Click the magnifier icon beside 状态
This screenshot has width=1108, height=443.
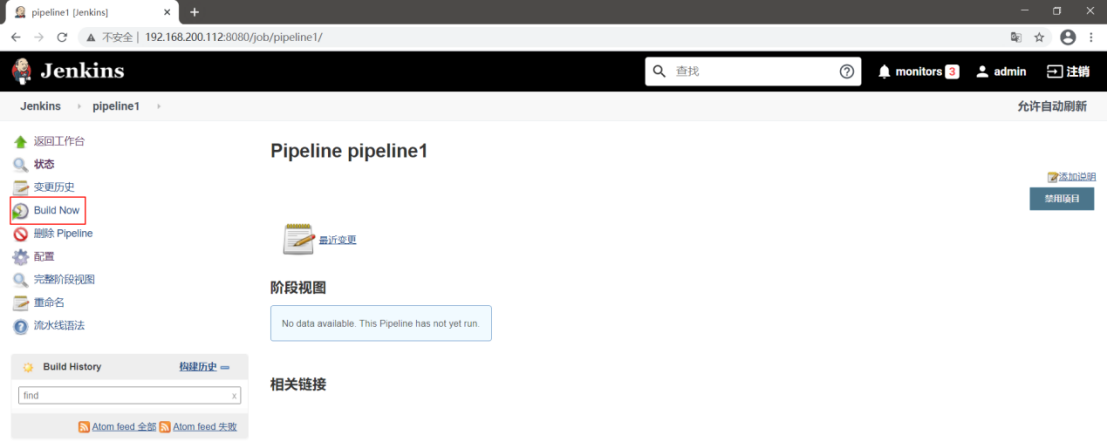(20, 165)
